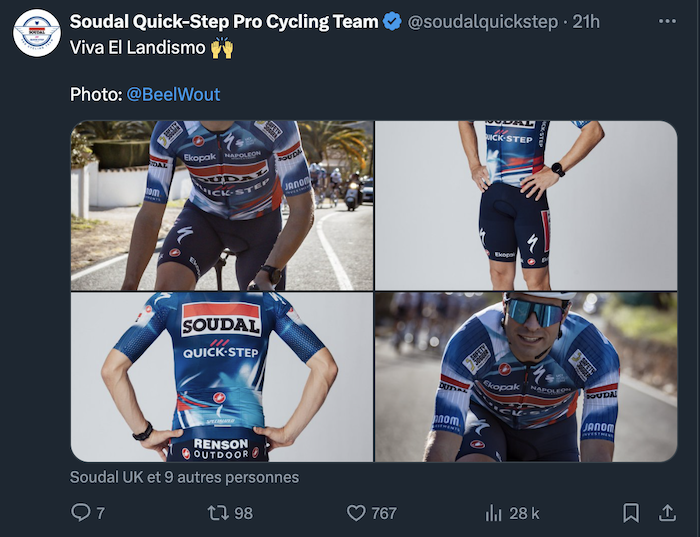Open top-left photo of rider on road
Viewport: 700px width, 537px height.
click(x=222, y=205)
